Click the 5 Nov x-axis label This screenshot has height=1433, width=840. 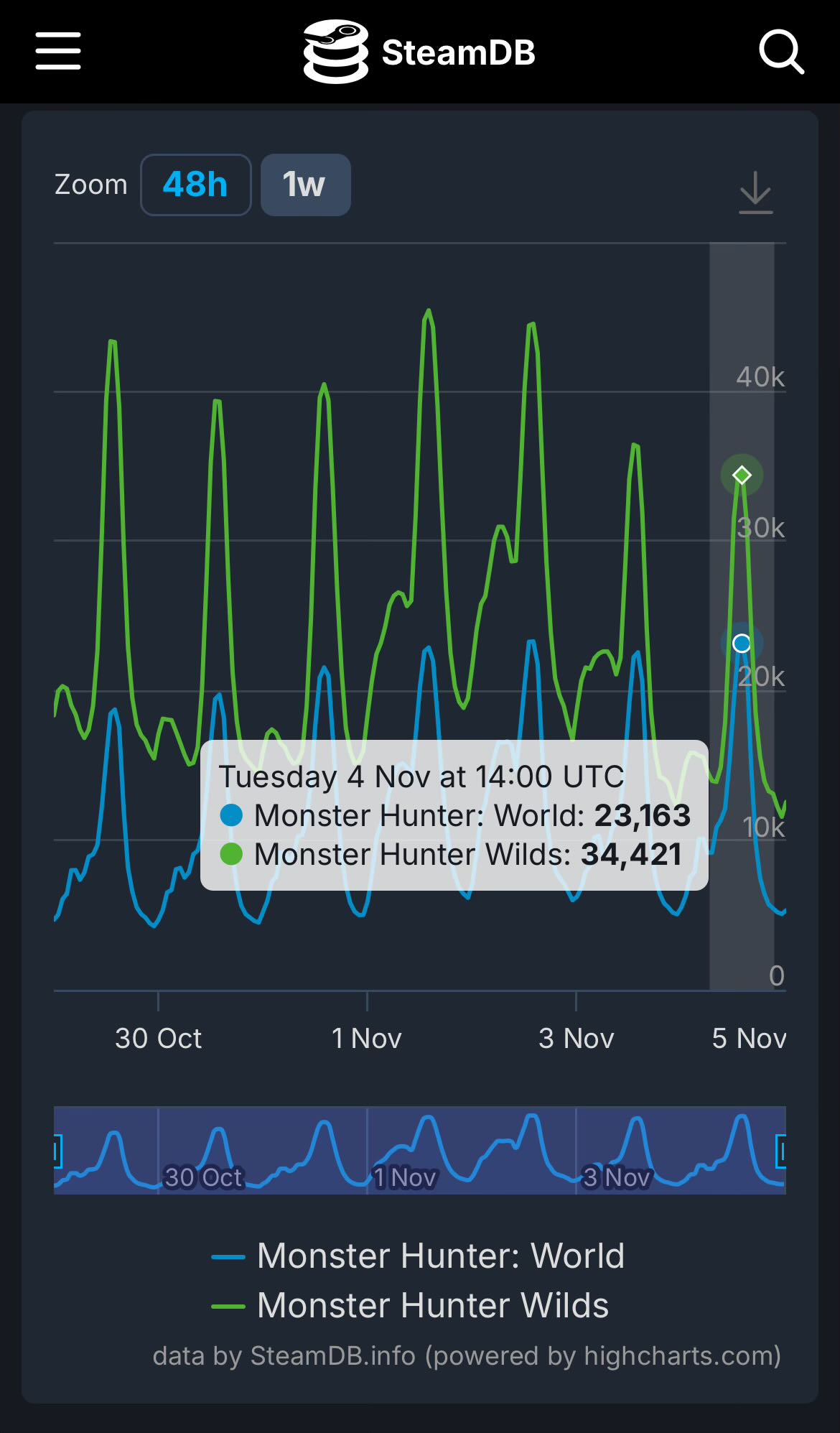click(x=748, y=1038)
